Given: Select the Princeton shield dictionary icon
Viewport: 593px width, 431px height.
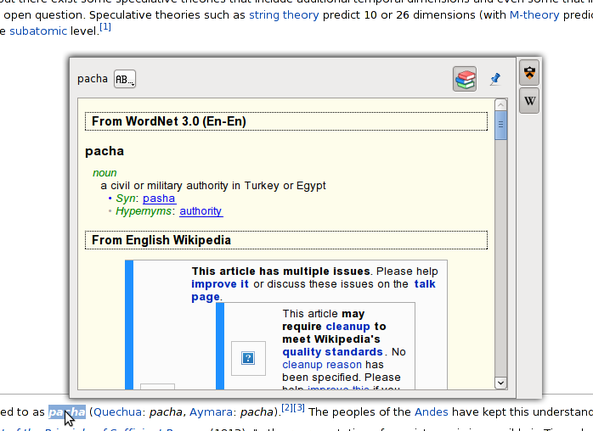Looking at the screenshot, I should 529,72.
